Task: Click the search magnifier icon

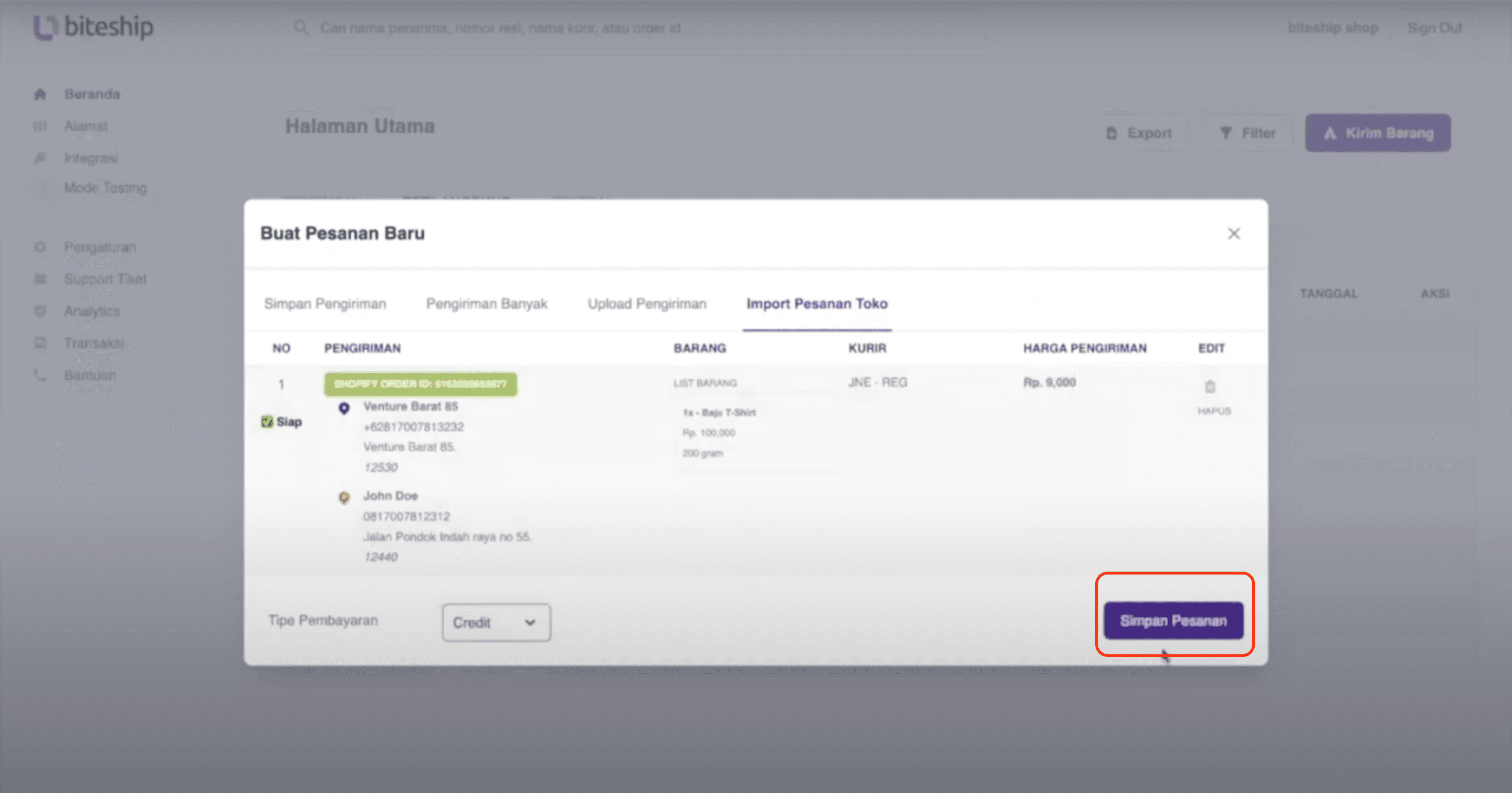Action: coord(301,28)
